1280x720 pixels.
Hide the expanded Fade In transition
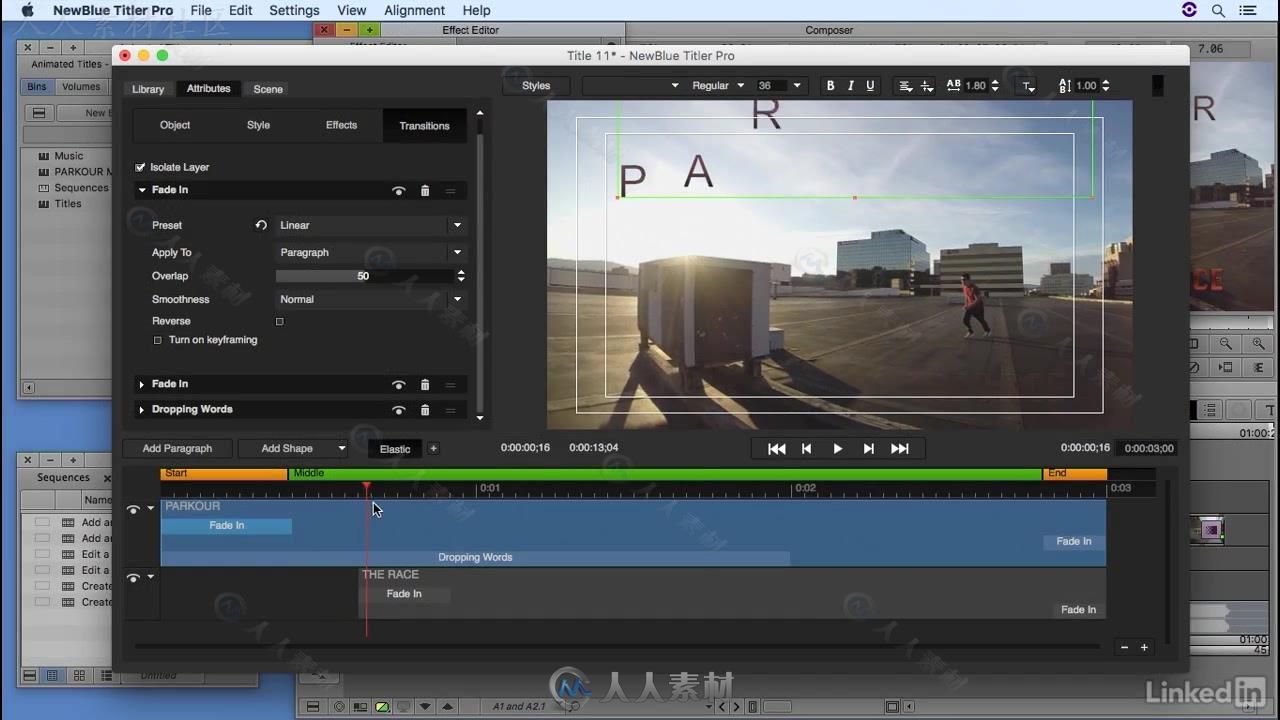click(x=399, y=190)
